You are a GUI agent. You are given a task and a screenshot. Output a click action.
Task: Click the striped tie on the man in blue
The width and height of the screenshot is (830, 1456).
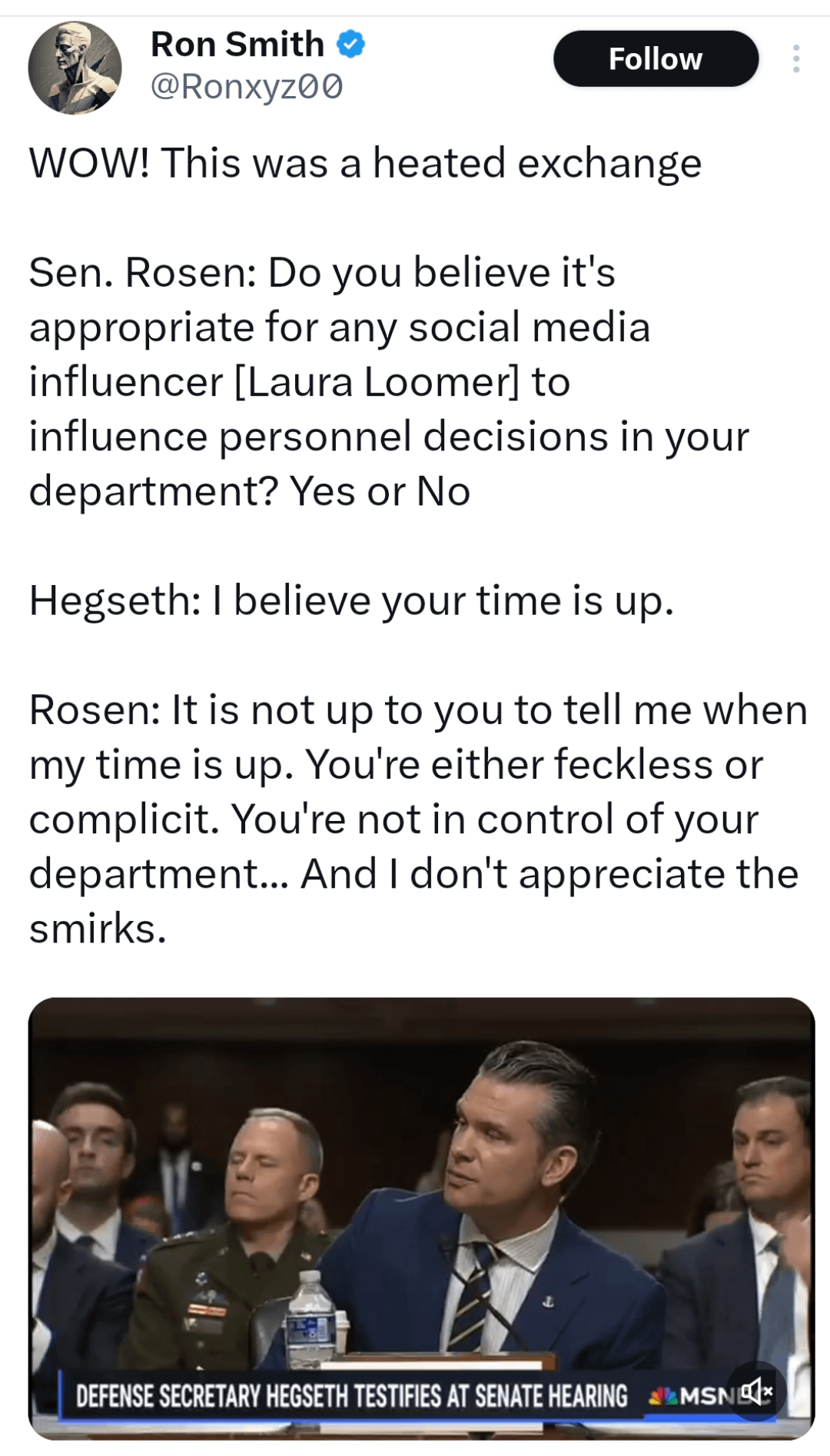pos(470,1299)
